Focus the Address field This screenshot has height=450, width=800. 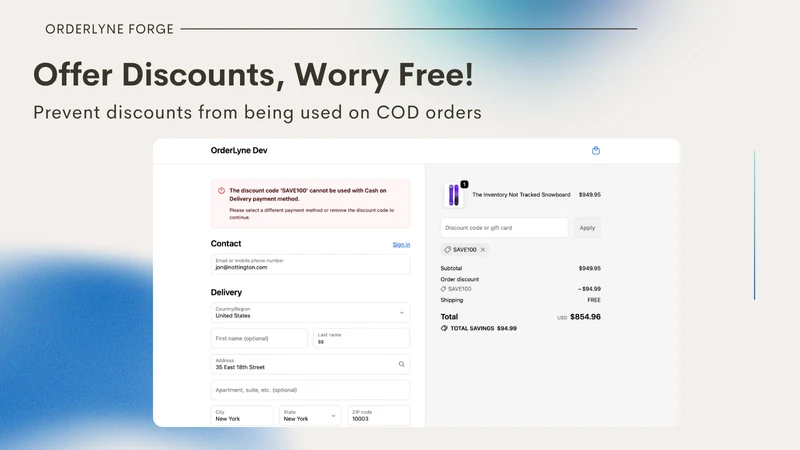(310, 364)
